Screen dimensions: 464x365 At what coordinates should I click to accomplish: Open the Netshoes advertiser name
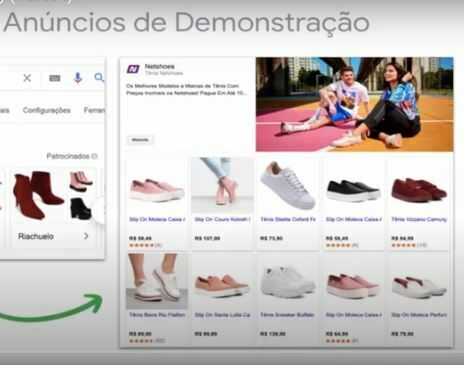click(159, 66)
